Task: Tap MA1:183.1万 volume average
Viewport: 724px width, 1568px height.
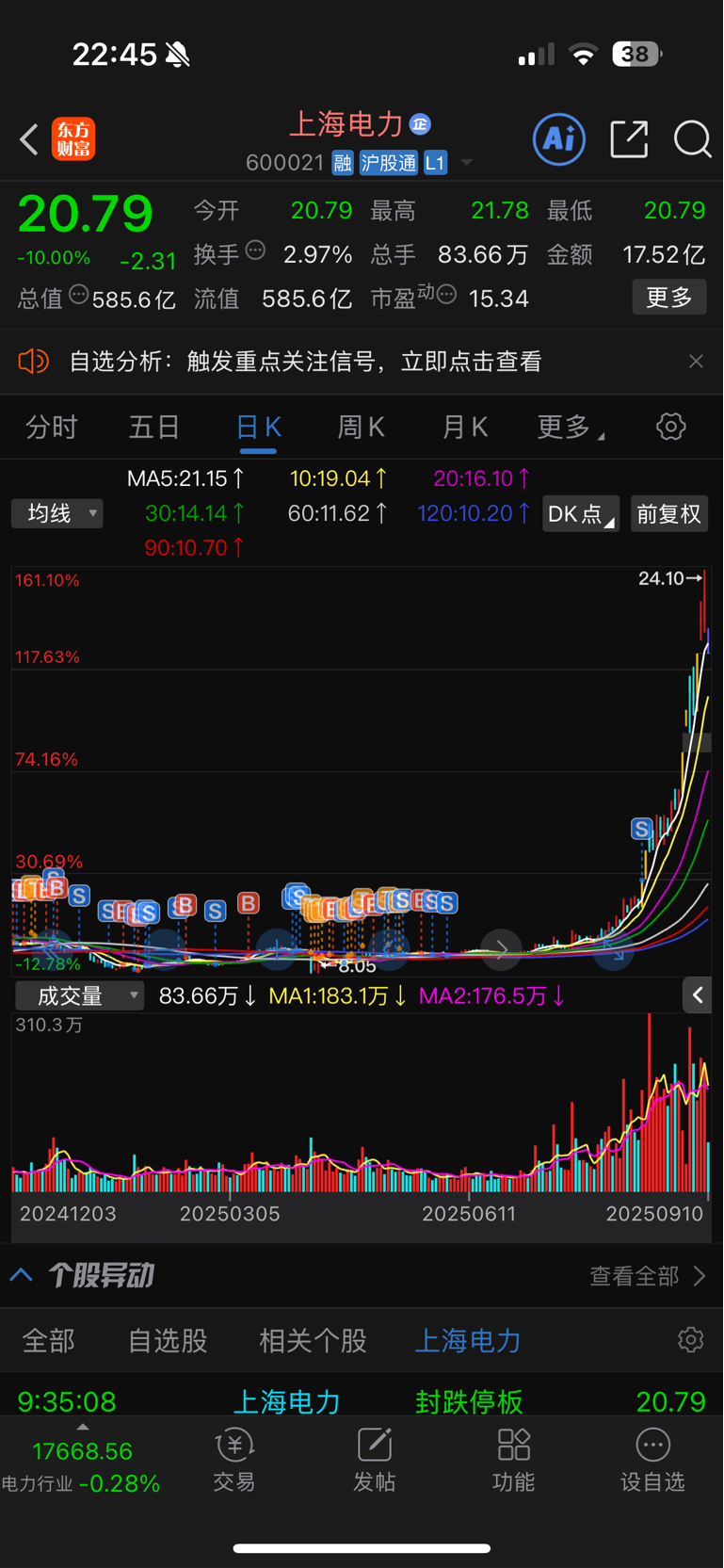Action: (338, 996)
